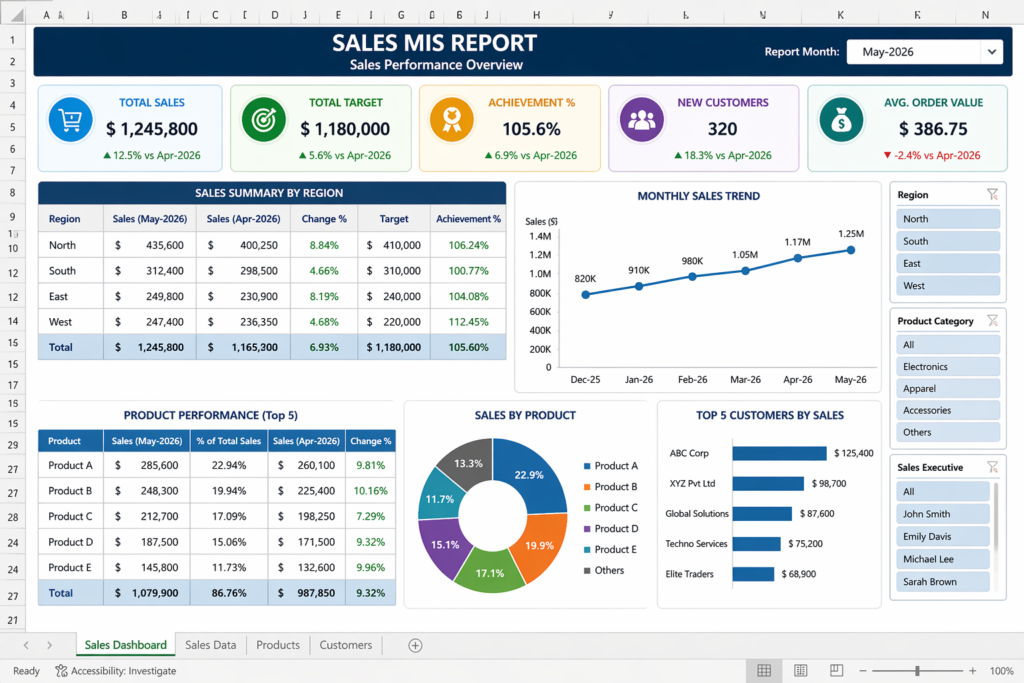Filter by North in Region slicer
Viewport: 1024px width, 683px height.
(x=948, y=219)
